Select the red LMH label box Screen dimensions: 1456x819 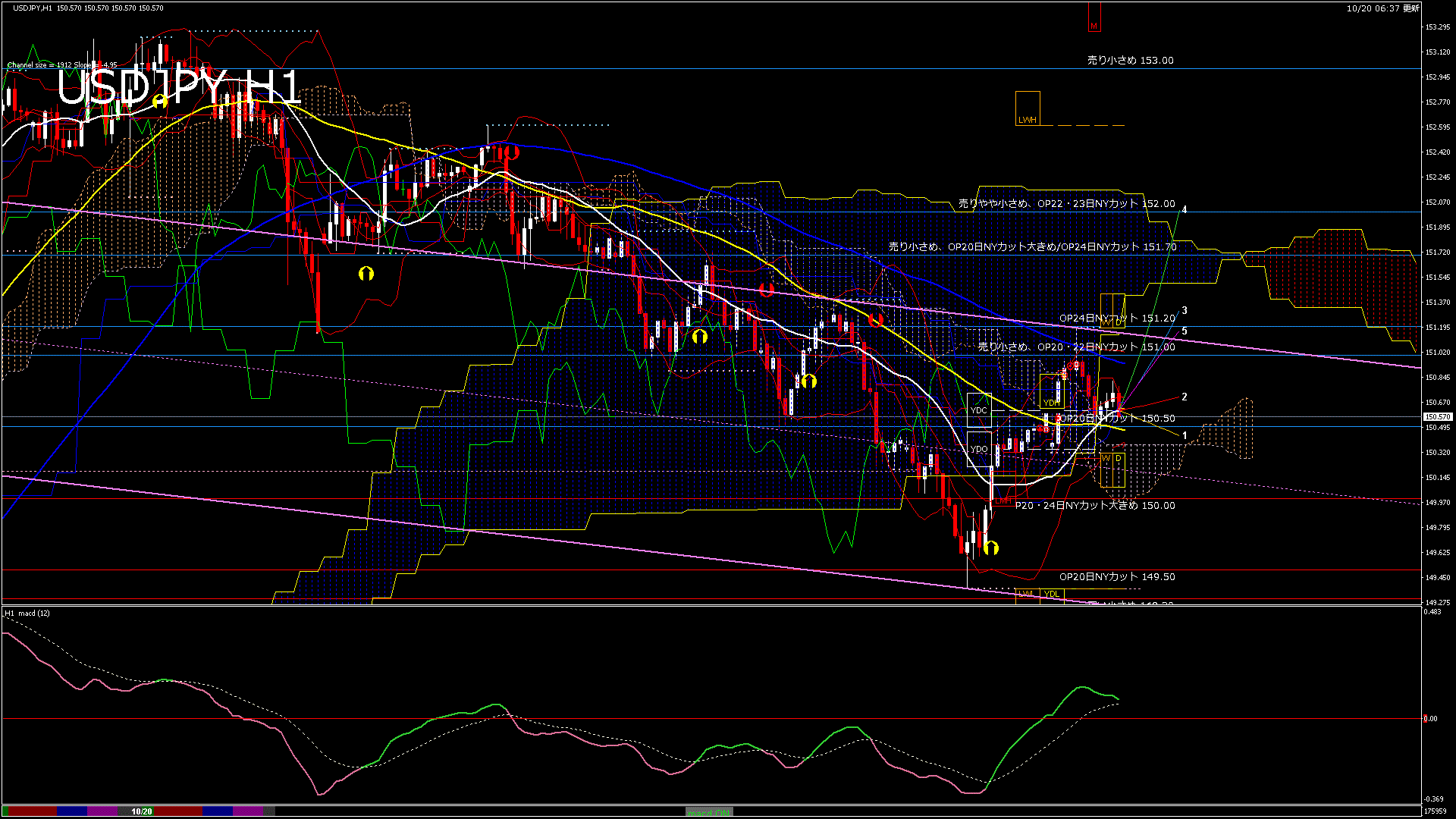(1003, 500)
